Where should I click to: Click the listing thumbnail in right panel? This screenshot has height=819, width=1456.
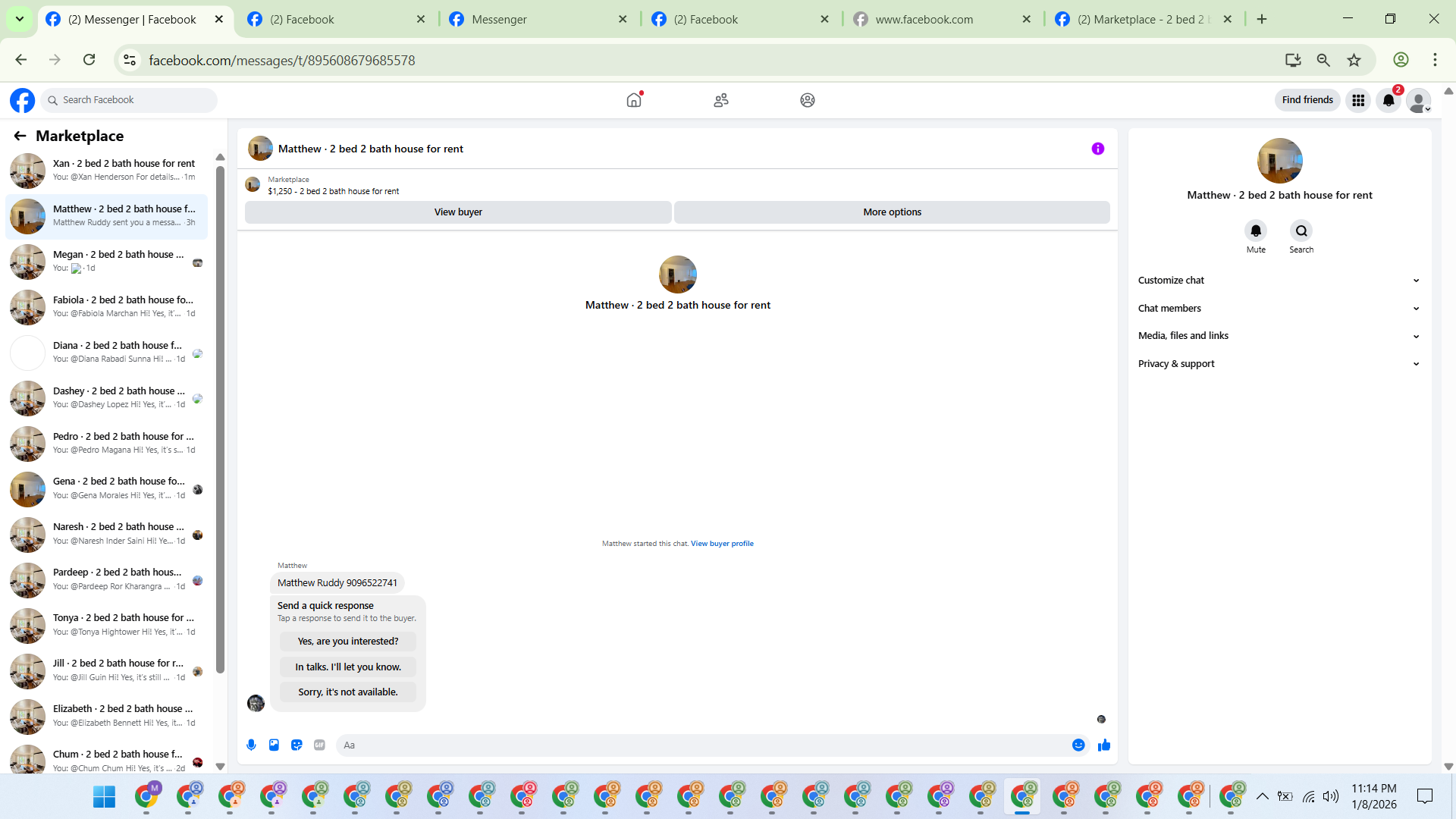coord(1280,161)
